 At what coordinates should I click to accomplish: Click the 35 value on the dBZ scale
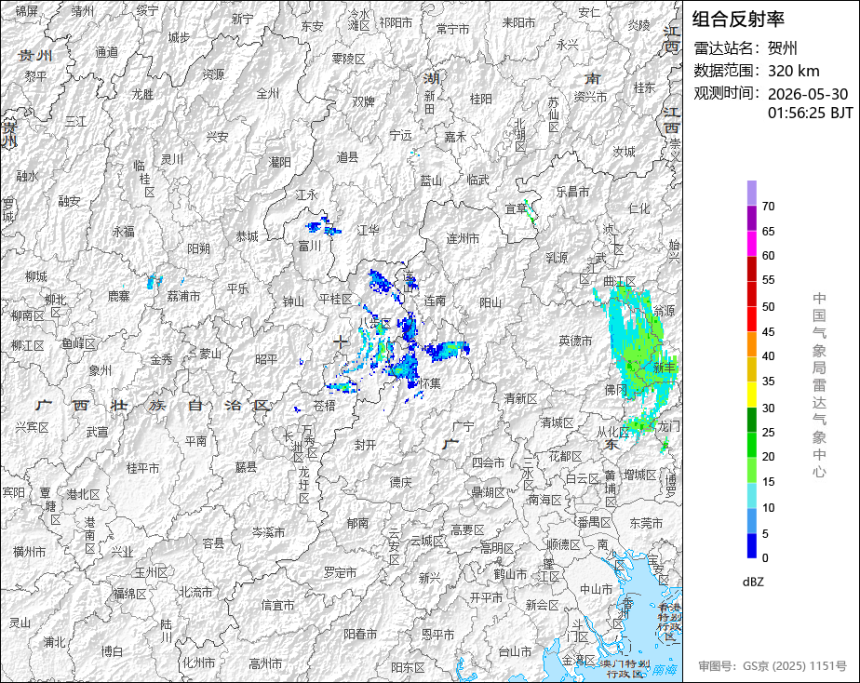(768, 381)
